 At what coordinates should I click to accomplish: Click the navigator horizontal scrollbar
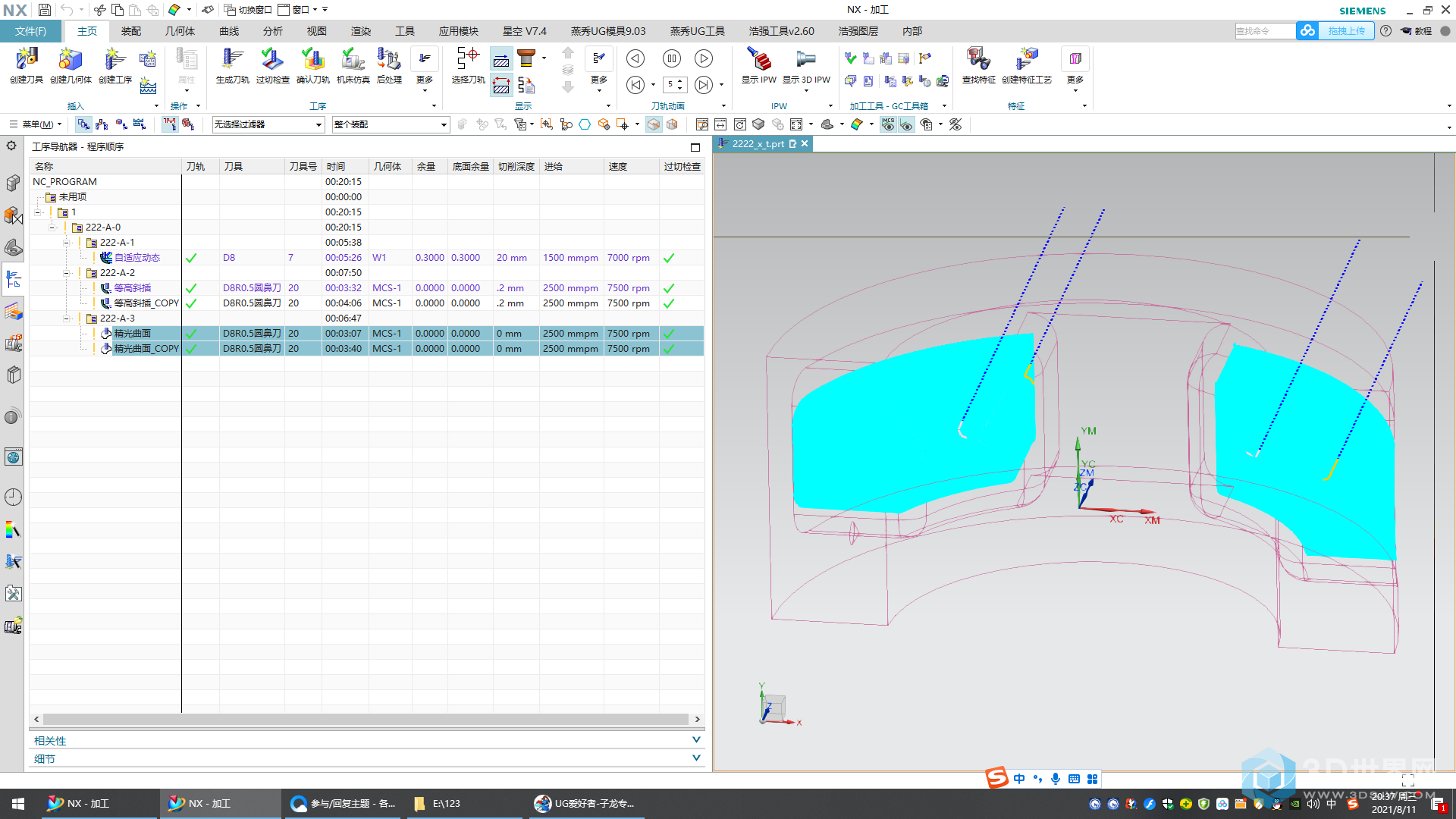point(366,719)
